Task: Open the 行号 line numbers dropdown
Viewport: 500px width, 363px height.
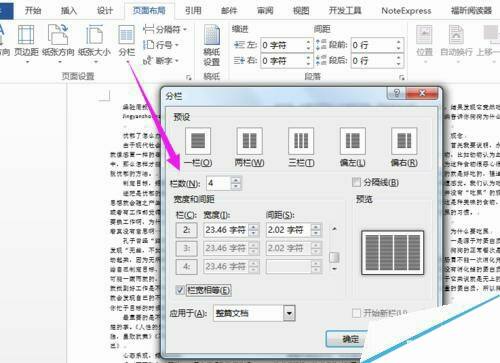Action: pos(161,45)
